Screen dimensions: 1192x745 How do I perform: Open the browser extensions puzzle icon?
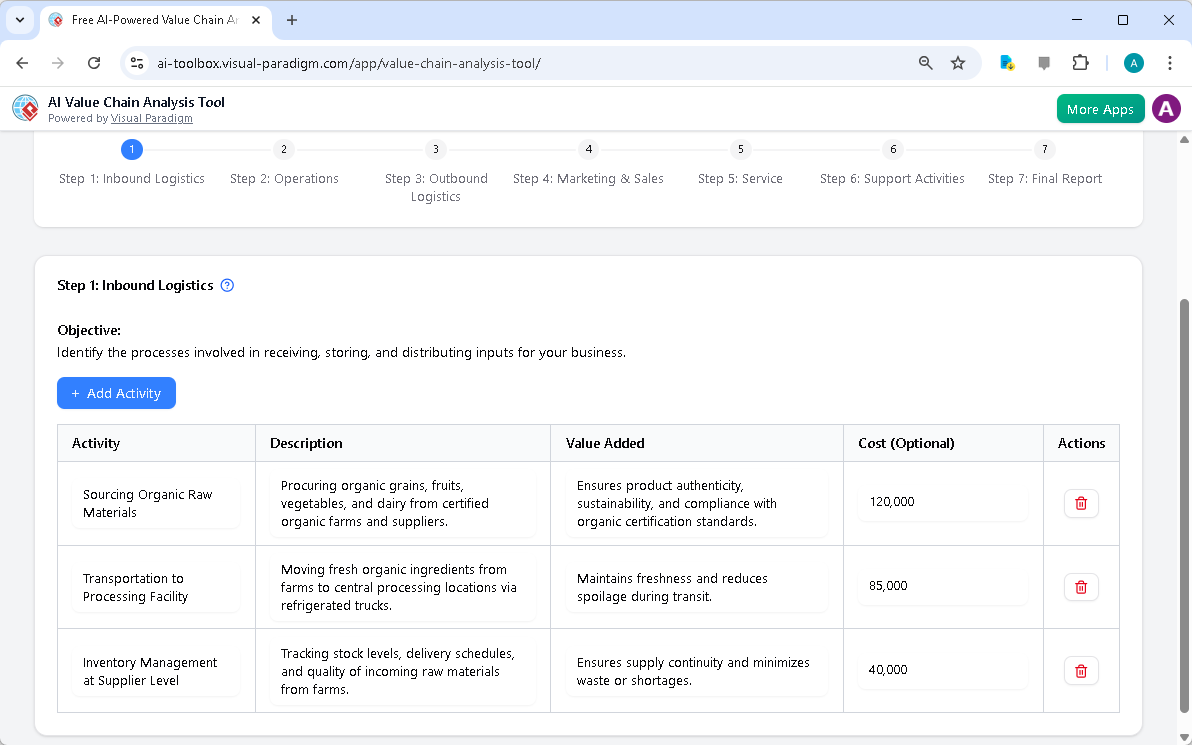pyautogui.click(x=1080, y=62)
